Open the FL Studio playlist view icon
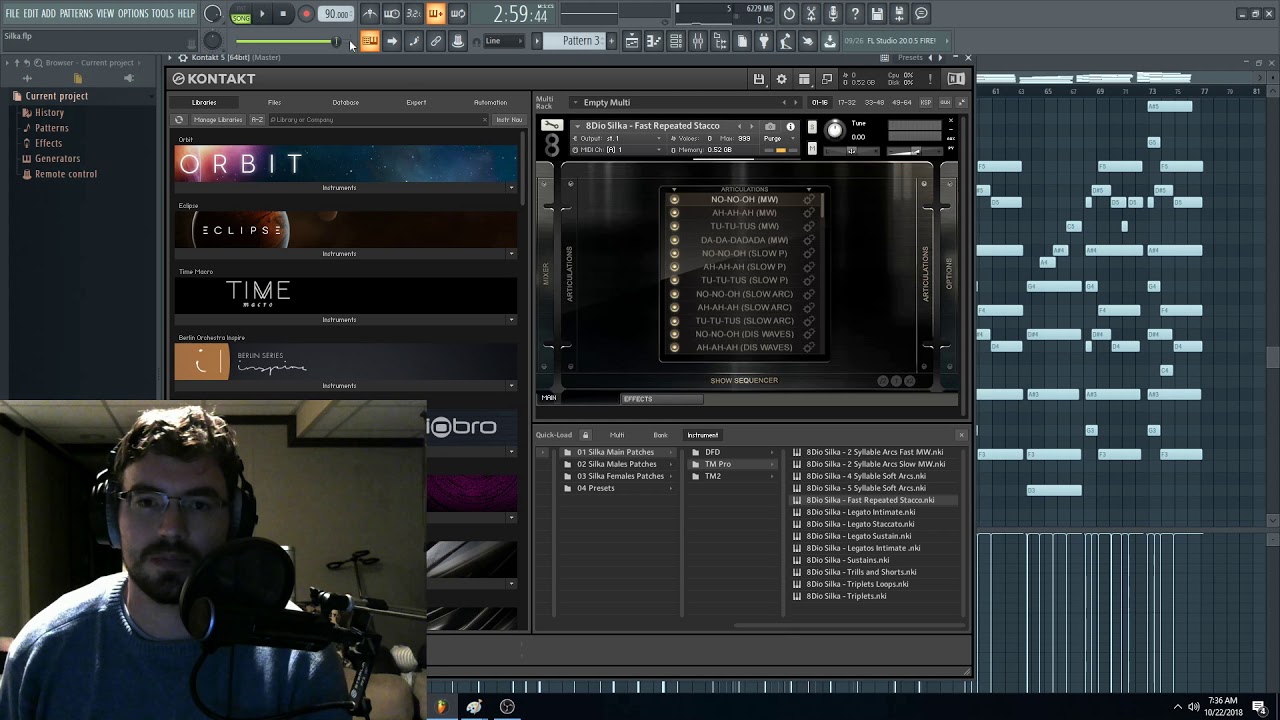Image resolution: width=1280 pixels, height=720 pixels. tap(632, 41)
